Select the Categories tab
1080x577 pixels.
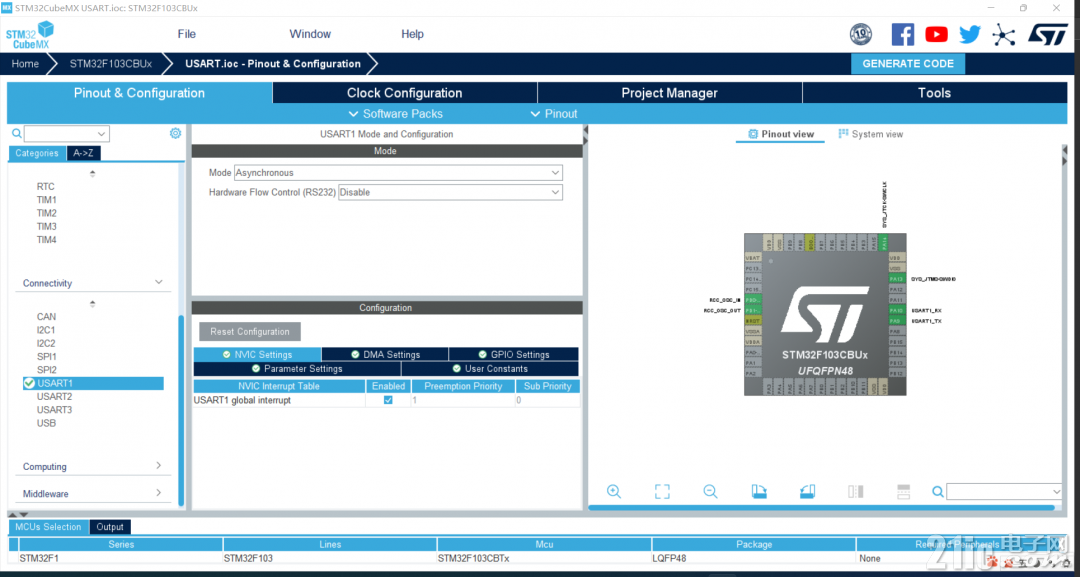pos(37,153)
